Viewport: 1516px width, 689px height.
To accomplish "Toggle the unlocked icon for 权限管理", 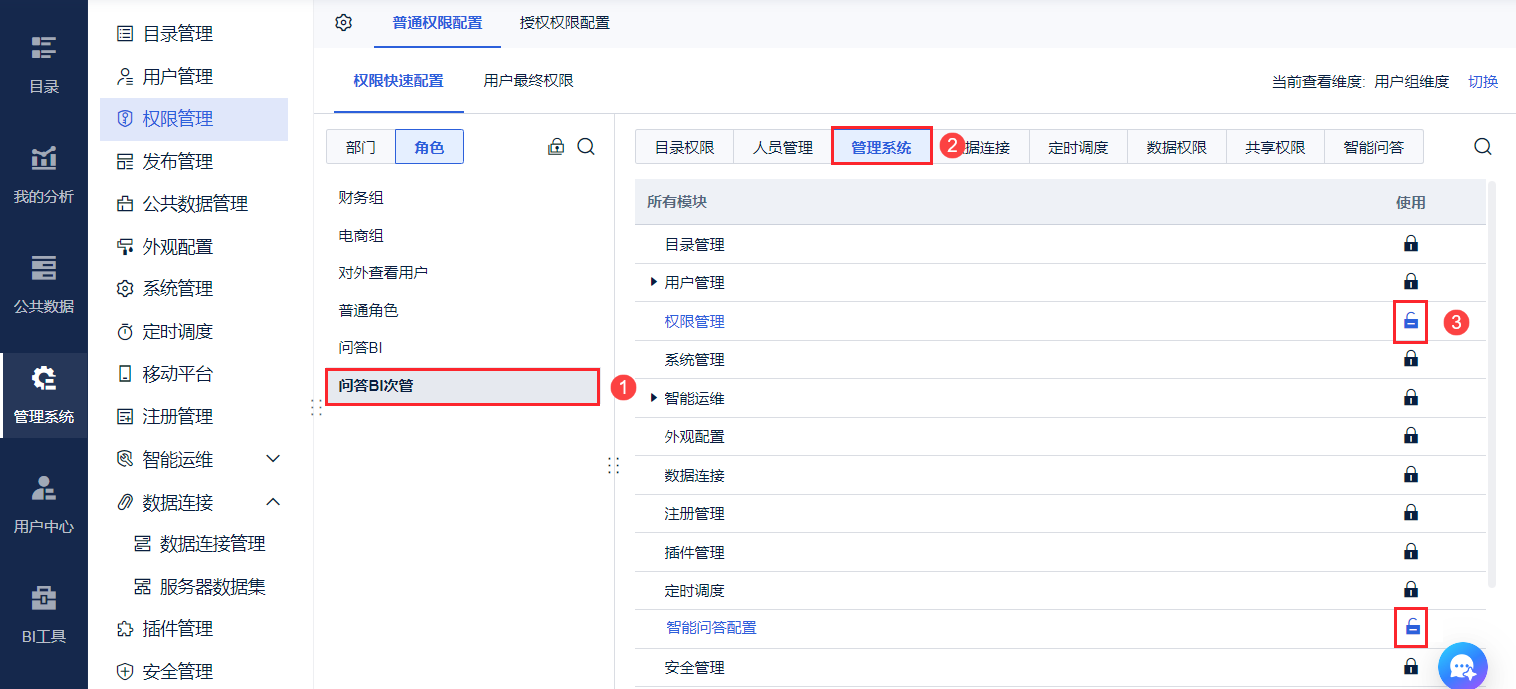I will (x=1411, y=321).
